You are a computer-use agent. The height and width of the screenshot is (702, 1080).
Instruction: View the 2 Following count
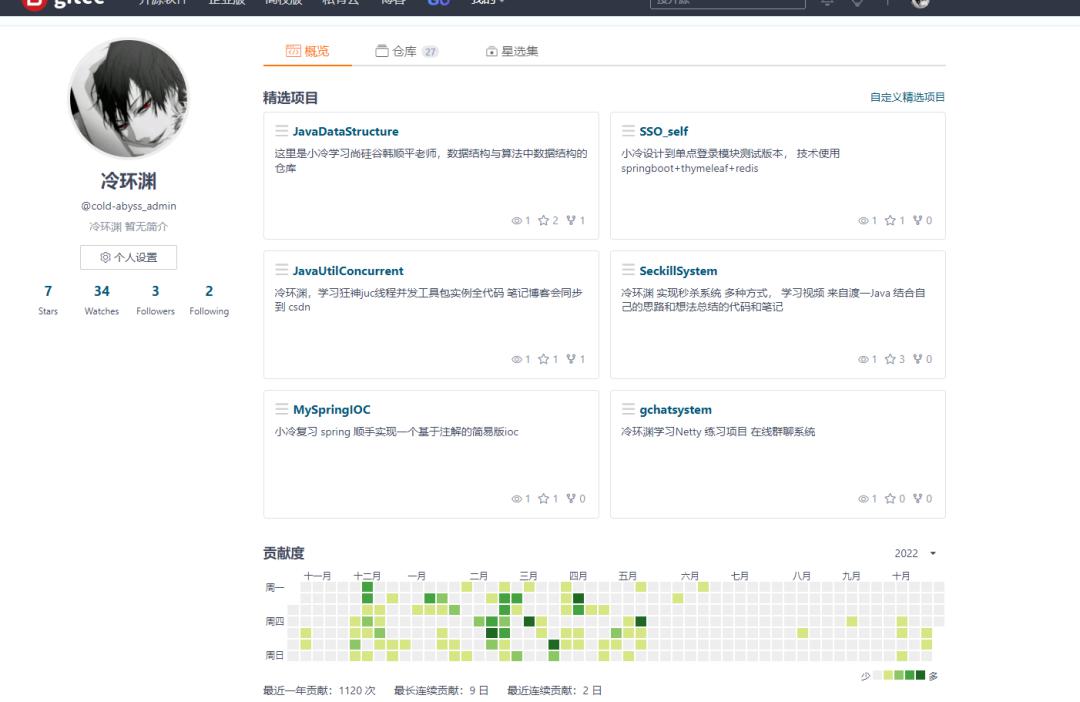pos(209,300)
